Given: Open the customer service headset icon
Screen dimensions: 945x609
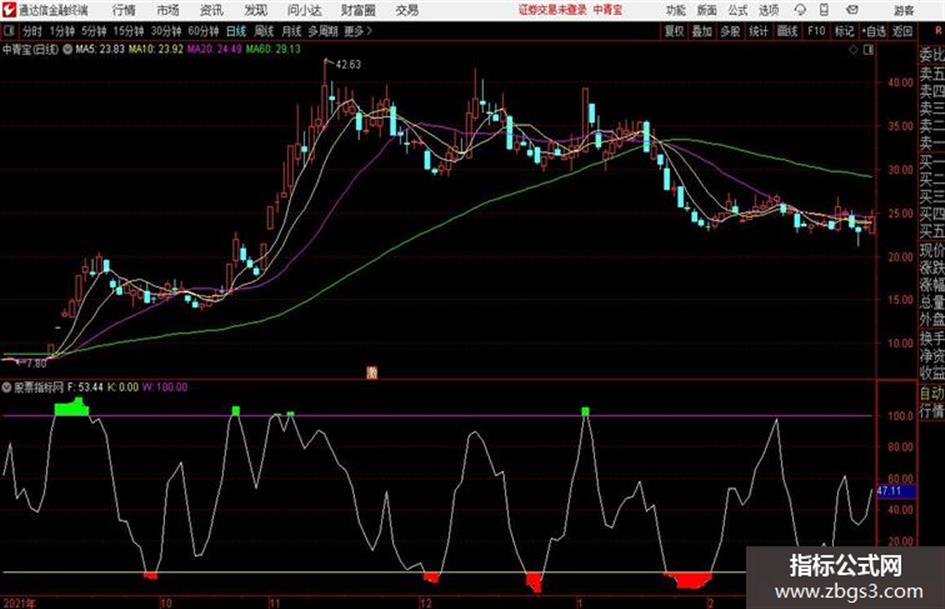Looking at the screenshot, I should coord(800,10).
